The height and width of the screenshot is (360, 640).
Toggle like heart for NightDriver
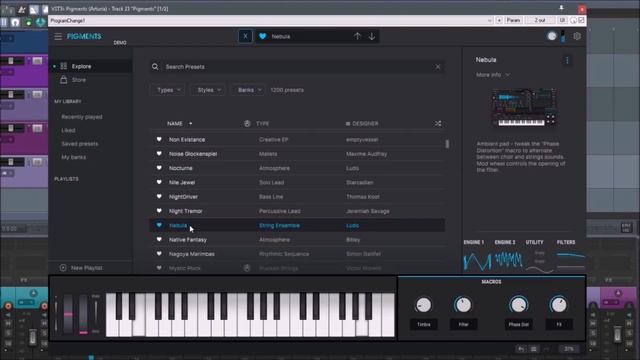coord(159,196)
